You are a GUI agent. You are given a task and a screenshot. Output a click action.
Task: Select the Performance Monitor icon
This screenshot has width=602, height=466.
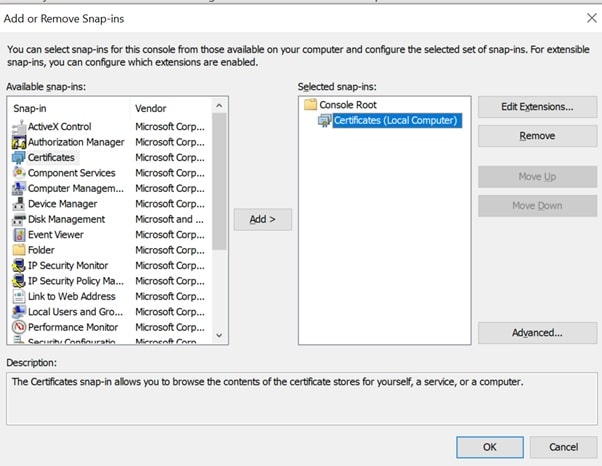click(19, 327)
